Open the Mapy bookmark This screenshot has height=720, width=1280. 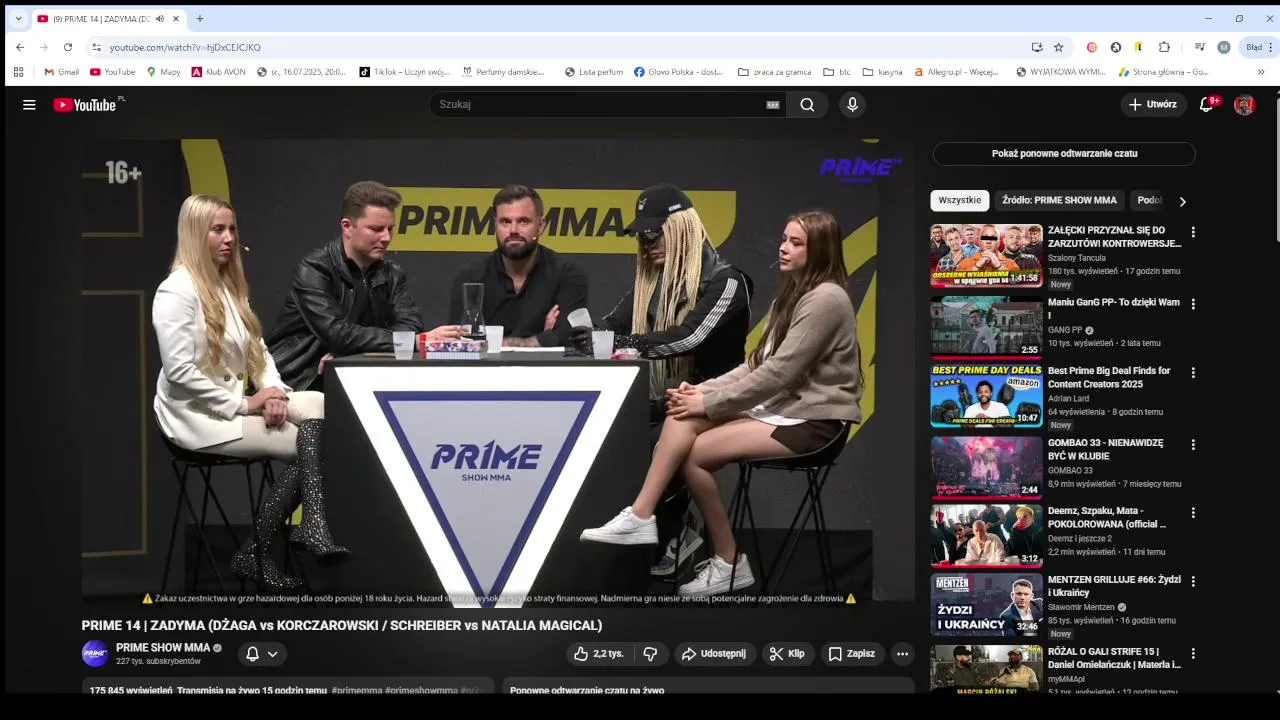pyautogui.click(x=163, y=72)
